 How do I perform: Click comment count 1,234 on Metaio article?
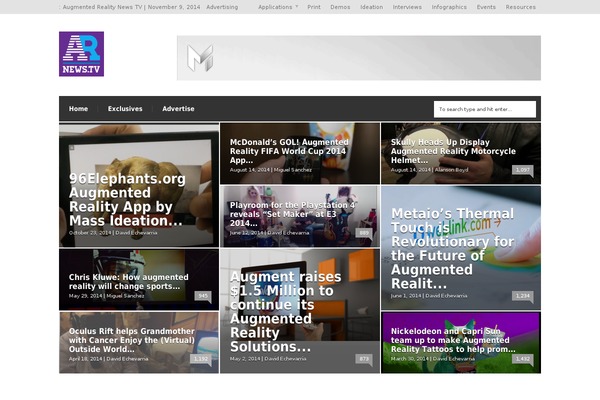click(522, 296)
